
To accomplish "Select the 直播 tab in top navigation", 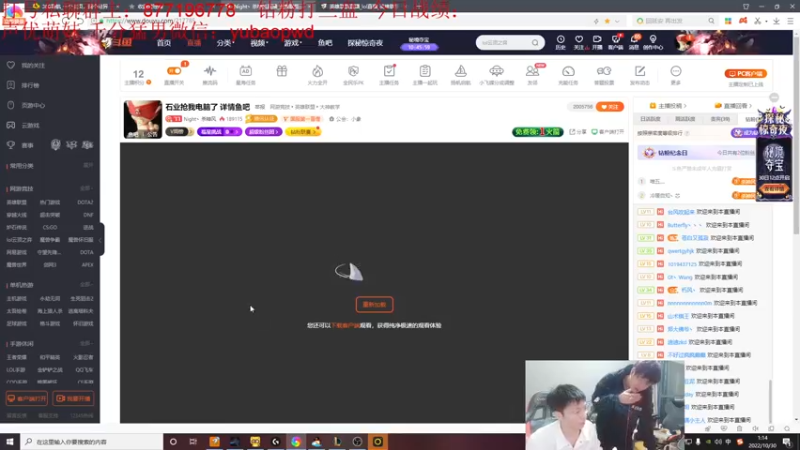I will tap(194, 43).
